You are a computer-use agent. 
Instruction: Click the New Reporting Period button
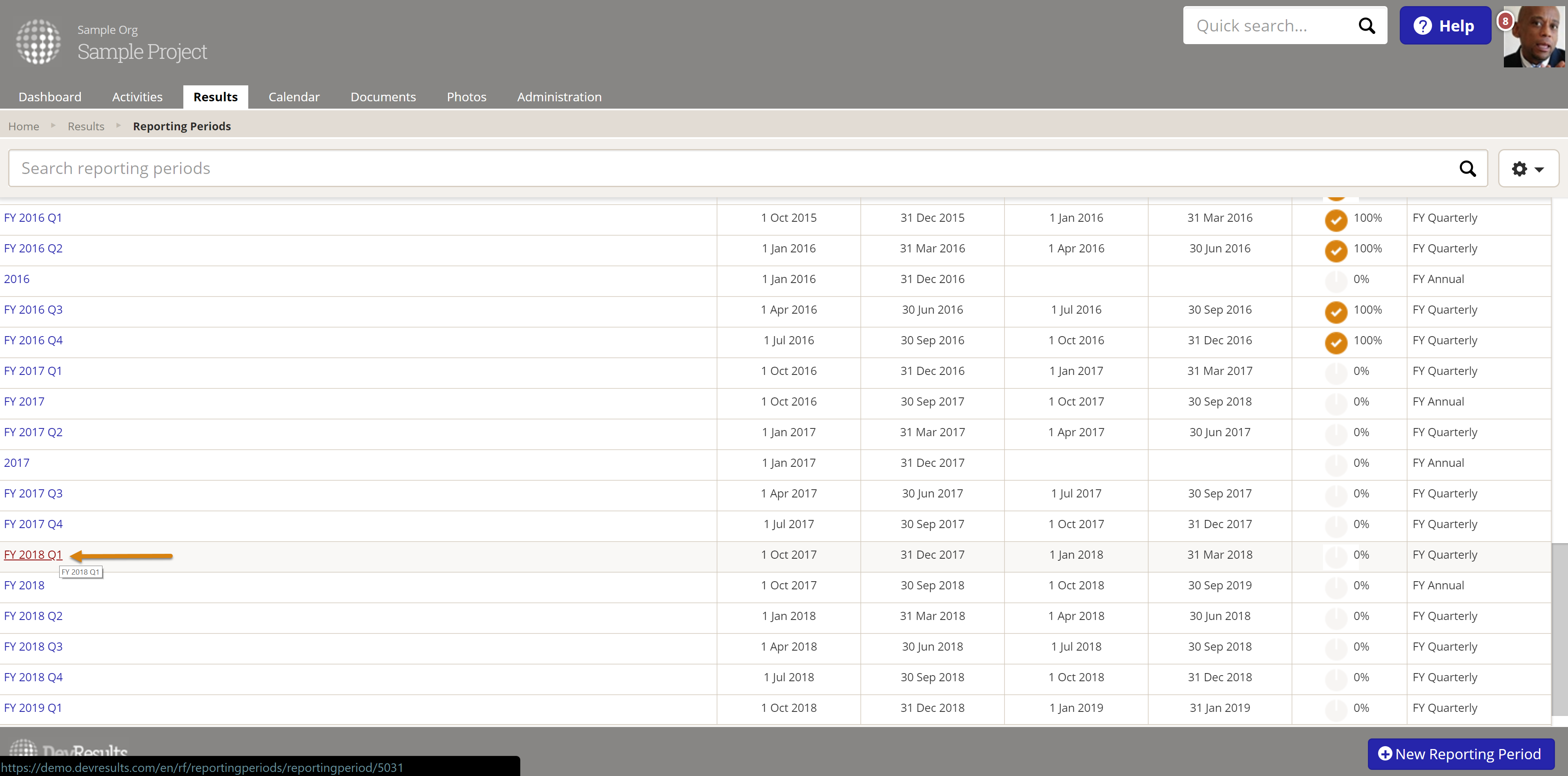1460,754
